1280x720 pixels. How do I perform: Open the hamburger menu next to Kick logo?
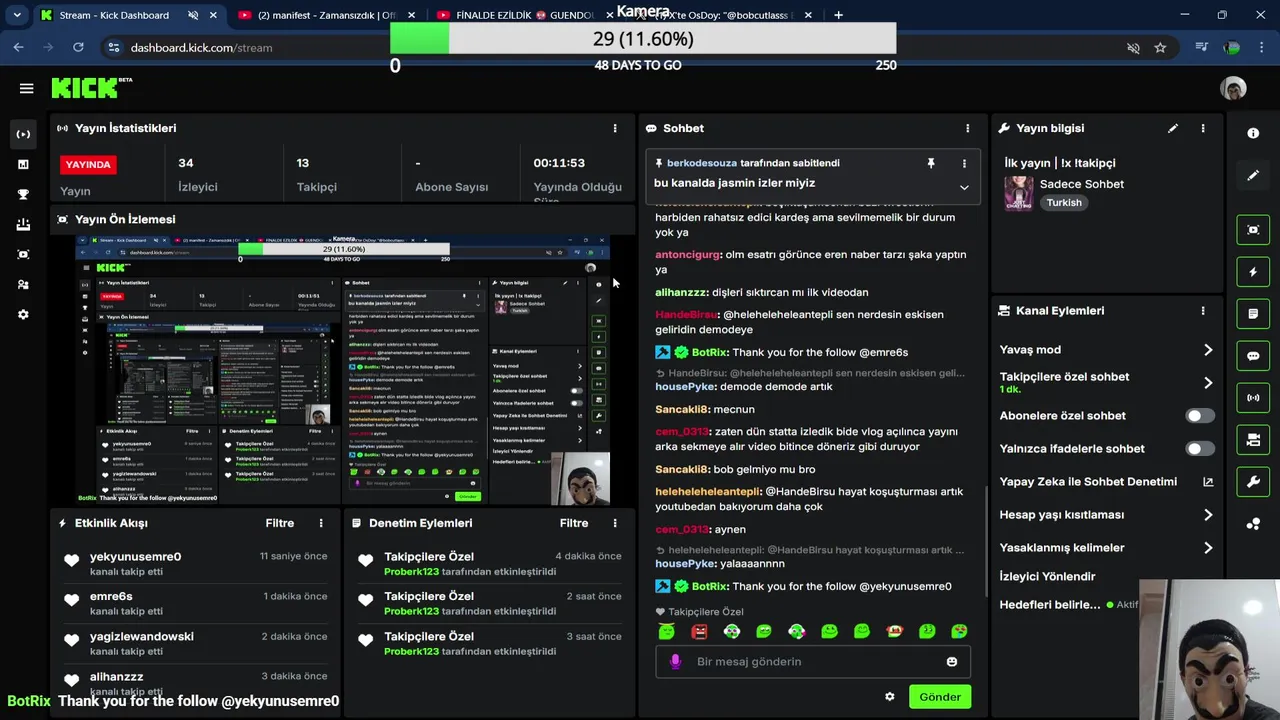tap(27, 88)
